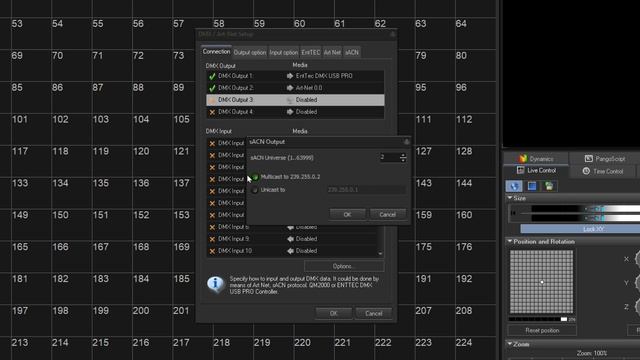
Task: Select the highlighted DMX Output 3 row
Action: tap(295, 100)
